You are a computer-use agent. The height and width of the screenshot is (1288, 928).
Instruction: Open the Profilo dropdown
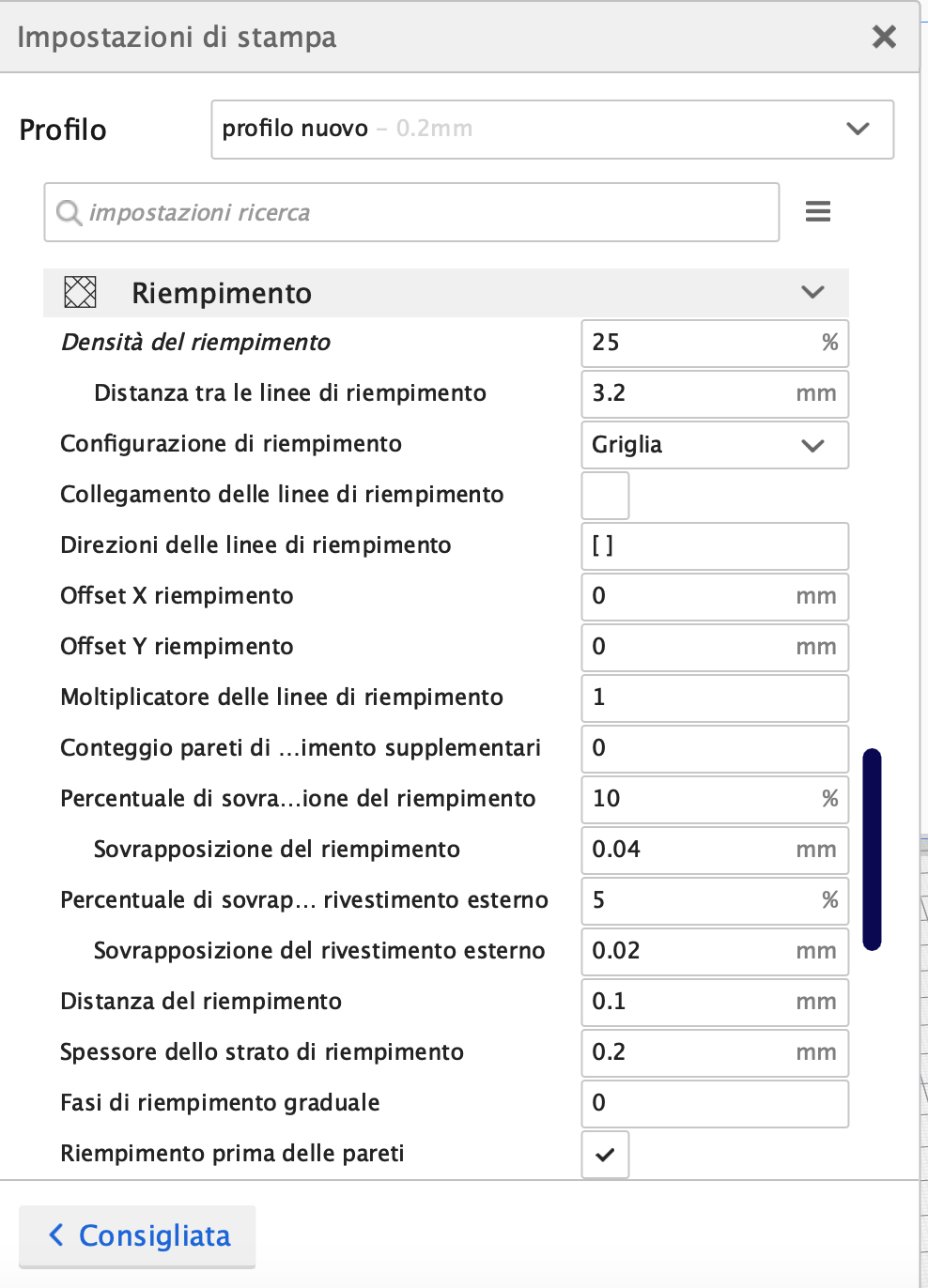[552, 130]
